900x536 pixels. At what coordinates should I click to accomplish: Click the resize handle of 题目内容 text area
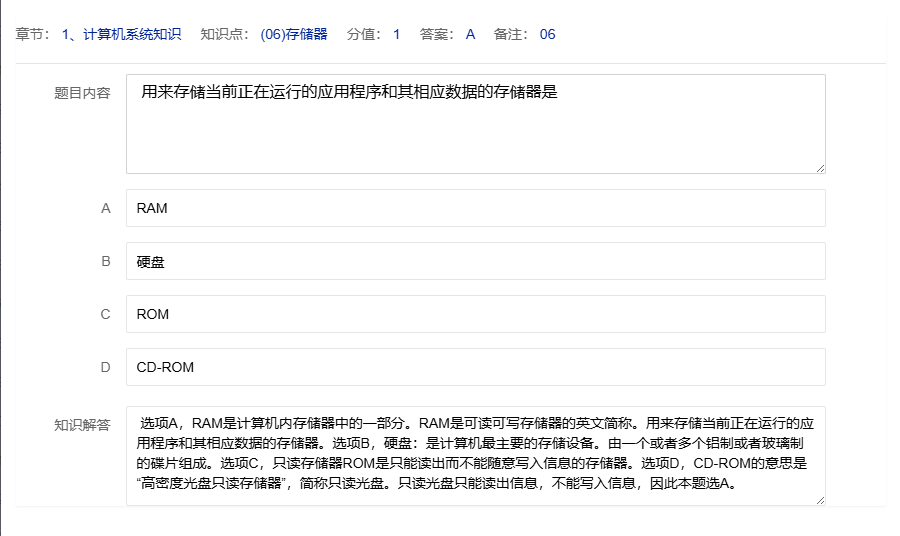(820, 168)
